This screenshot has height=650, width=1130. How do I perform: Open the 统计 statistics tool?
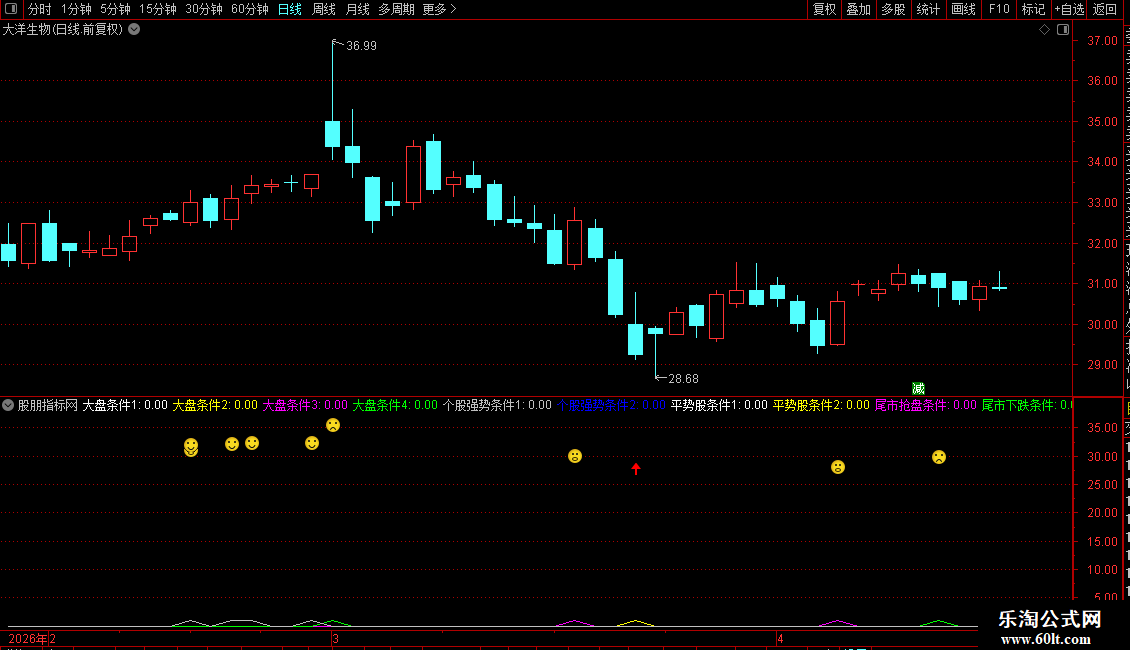tap(928, 9)
